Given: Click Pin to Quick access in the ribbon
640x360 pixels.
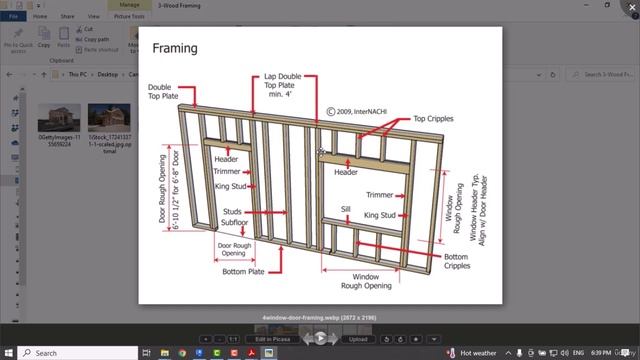Looking at the screenshot, I should 18,40.
